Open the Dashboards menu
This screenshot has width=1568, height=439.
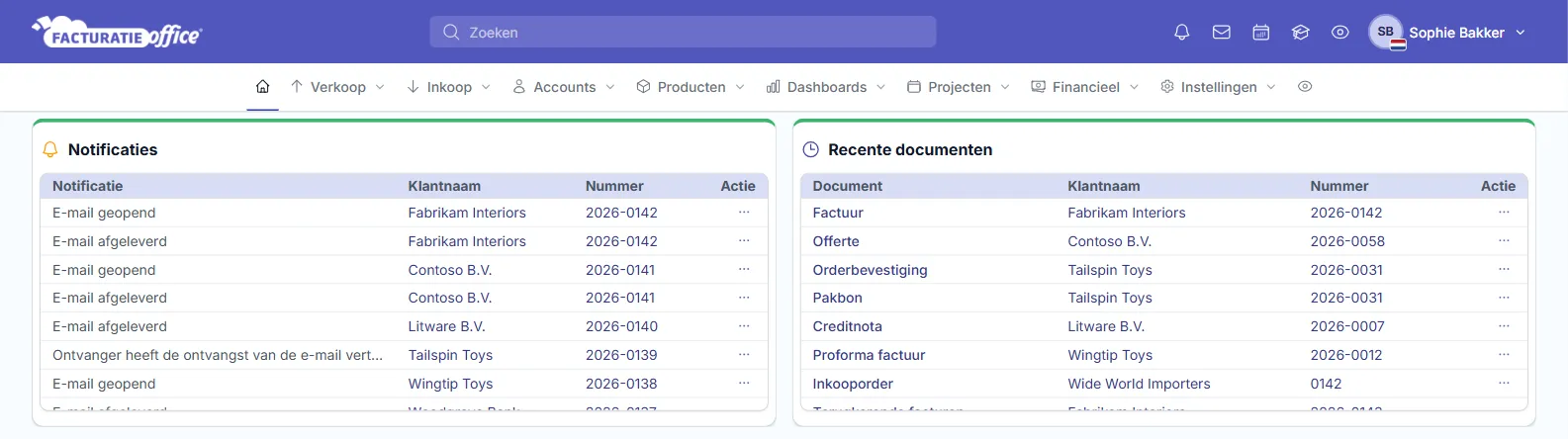[x=826, y=87]
